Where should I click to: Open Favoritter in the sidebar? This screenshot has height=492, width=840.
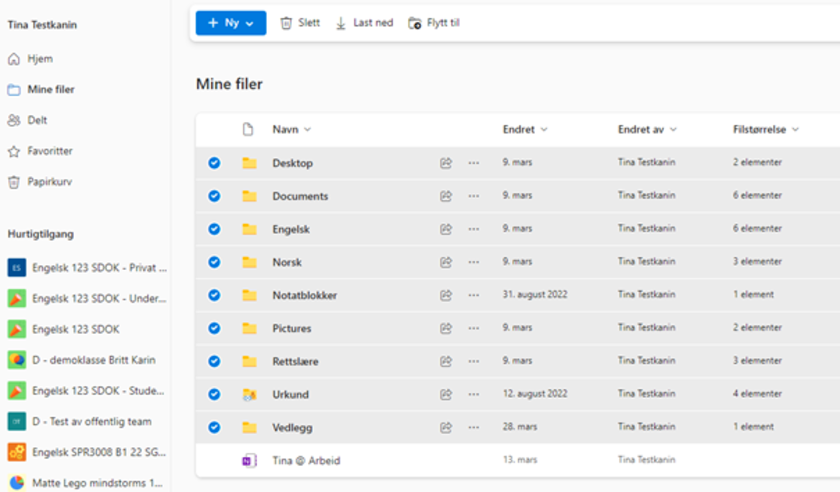pyautogui.click(x=40, y=151)
